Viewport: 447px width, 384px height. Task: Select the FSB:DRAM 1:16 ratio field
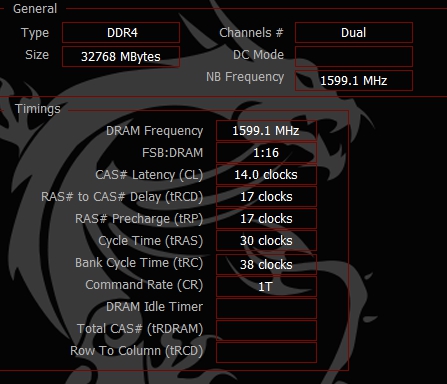point(266,153)
